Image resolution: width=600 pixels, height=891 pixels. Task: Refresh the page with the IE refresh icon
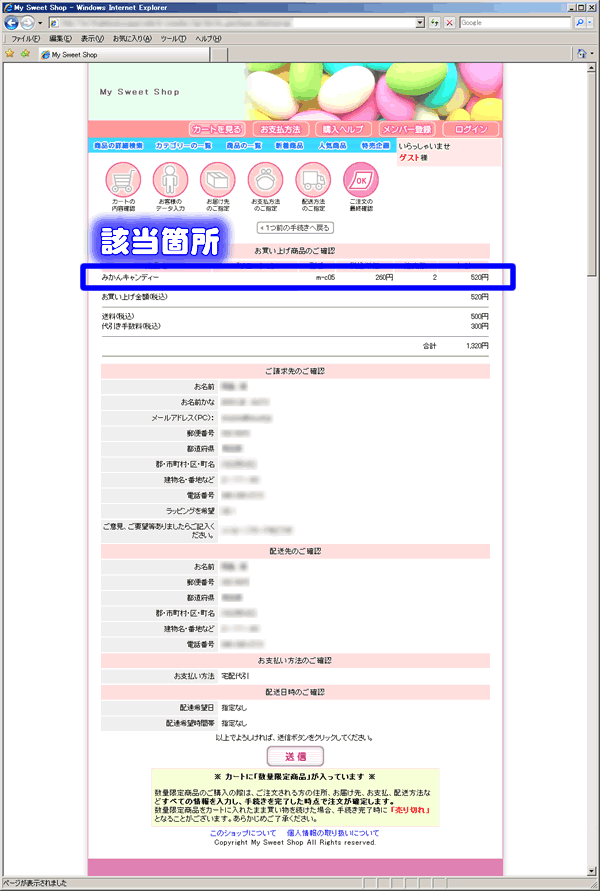coord(435,23)
